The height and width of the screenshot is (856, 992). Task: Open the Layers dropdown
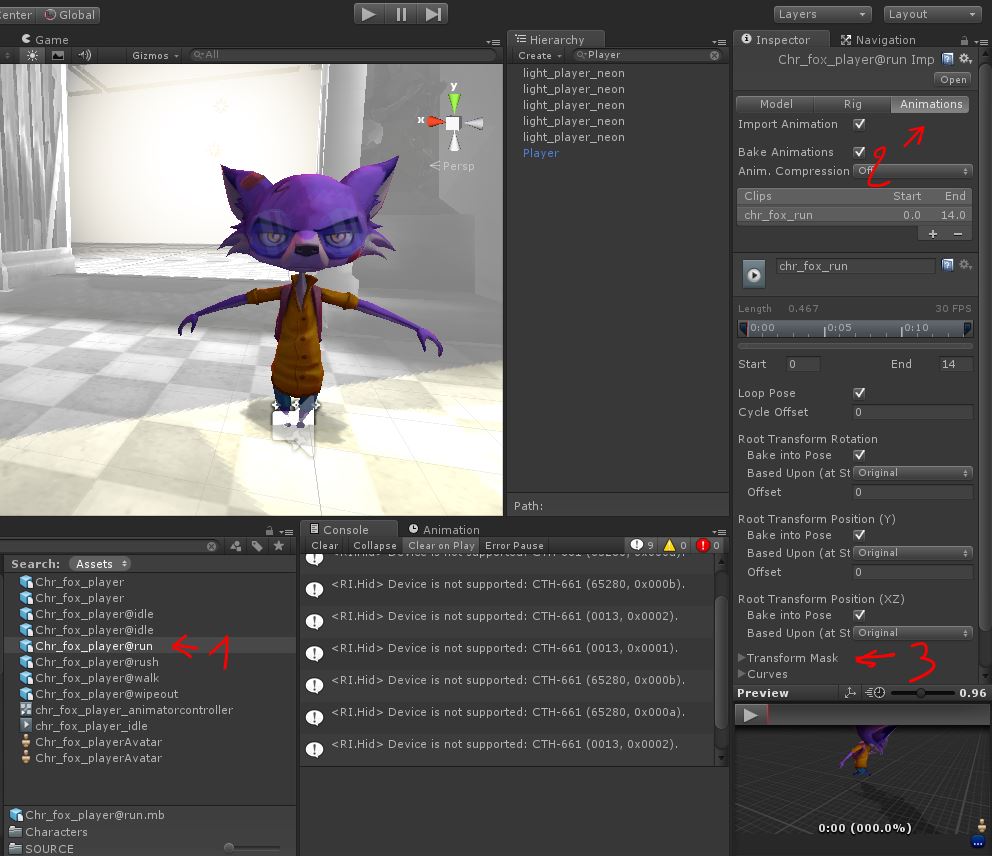(x=822, y=14)
